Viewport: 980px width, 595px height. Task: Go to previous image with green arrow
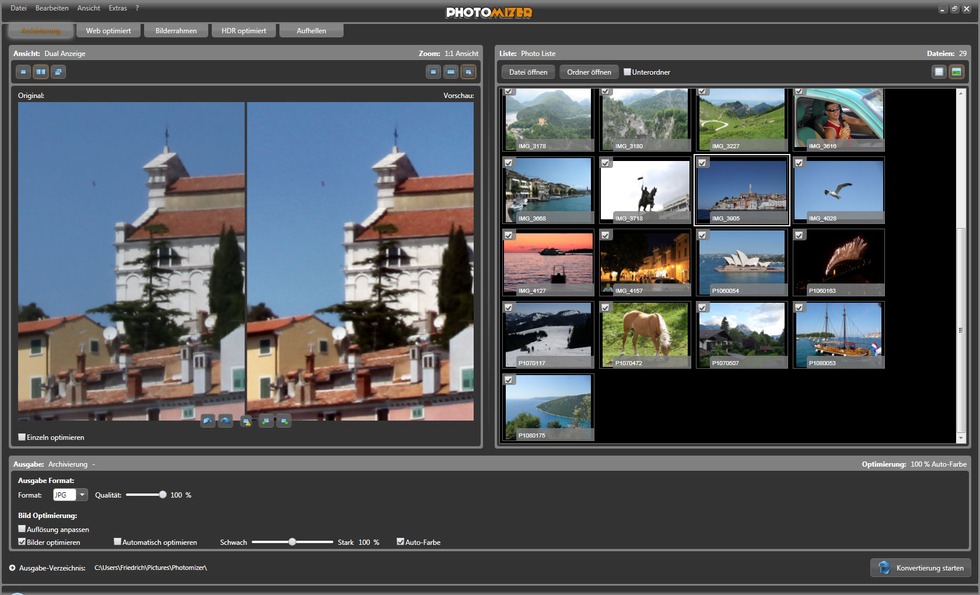pos(265,421)
